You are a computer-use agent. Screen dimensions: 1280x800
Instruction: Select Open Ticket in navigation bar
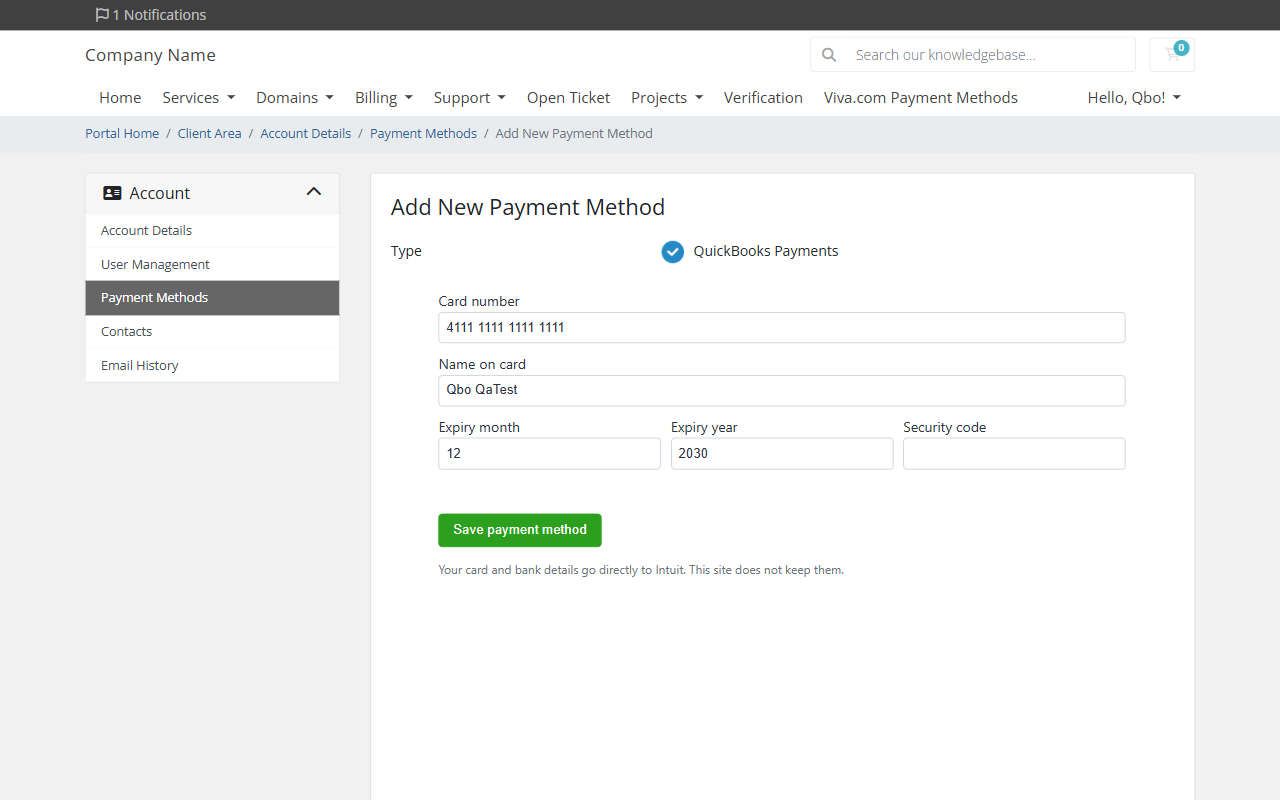(x=568, y=98)
